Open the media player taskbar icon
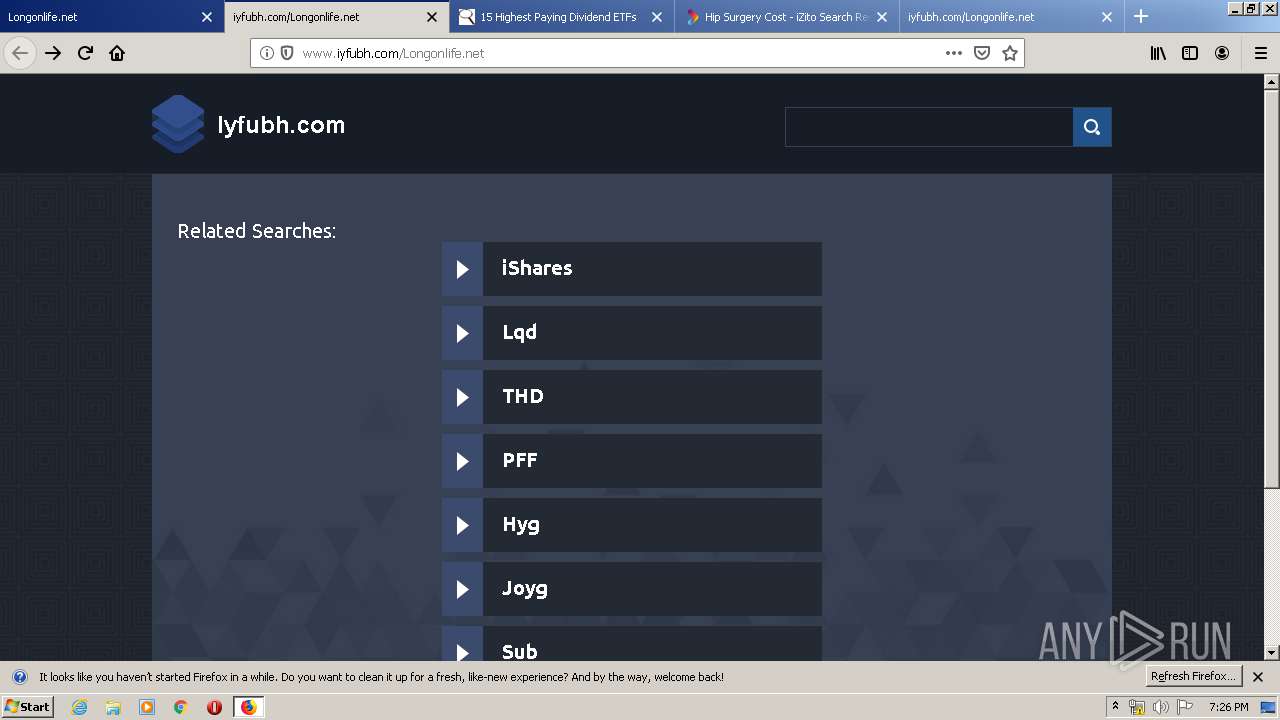 tap(147, 707)
